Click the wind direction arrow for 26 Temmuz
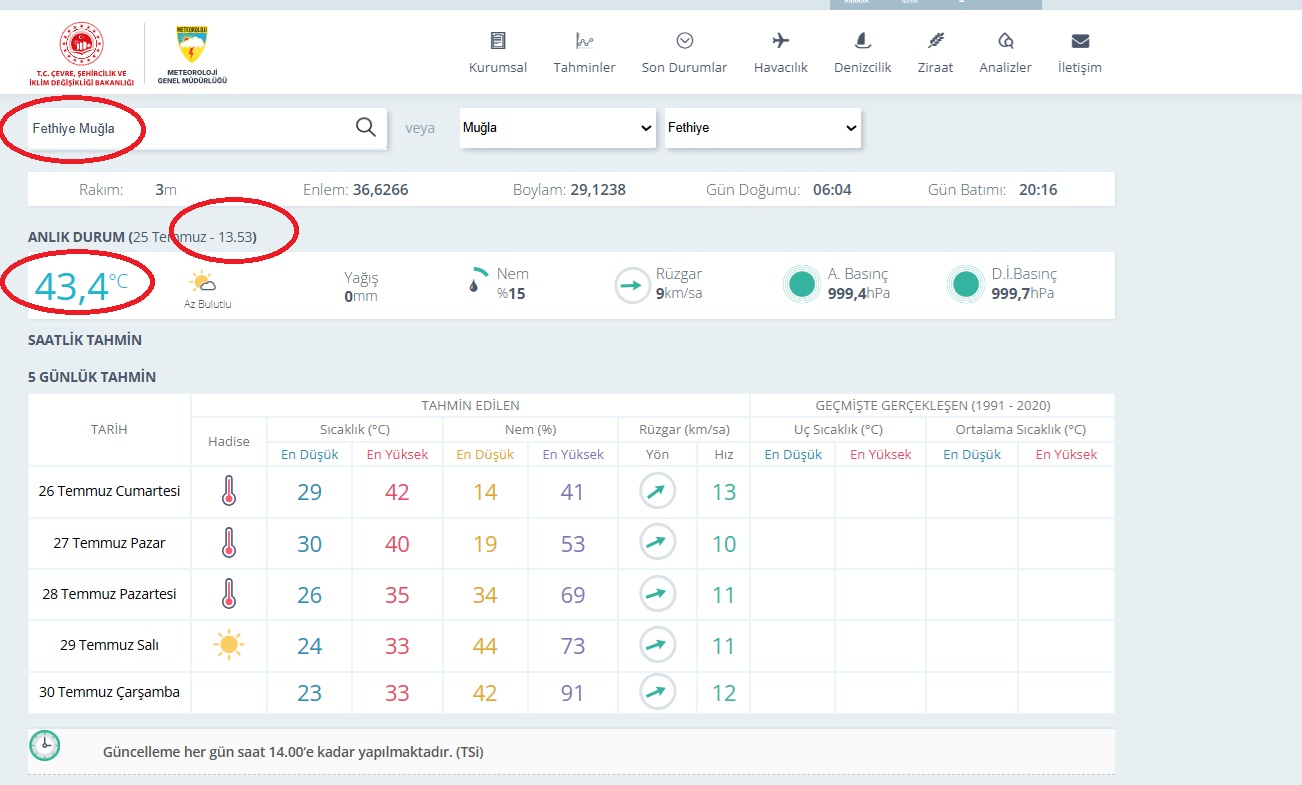 click(657, 491)
